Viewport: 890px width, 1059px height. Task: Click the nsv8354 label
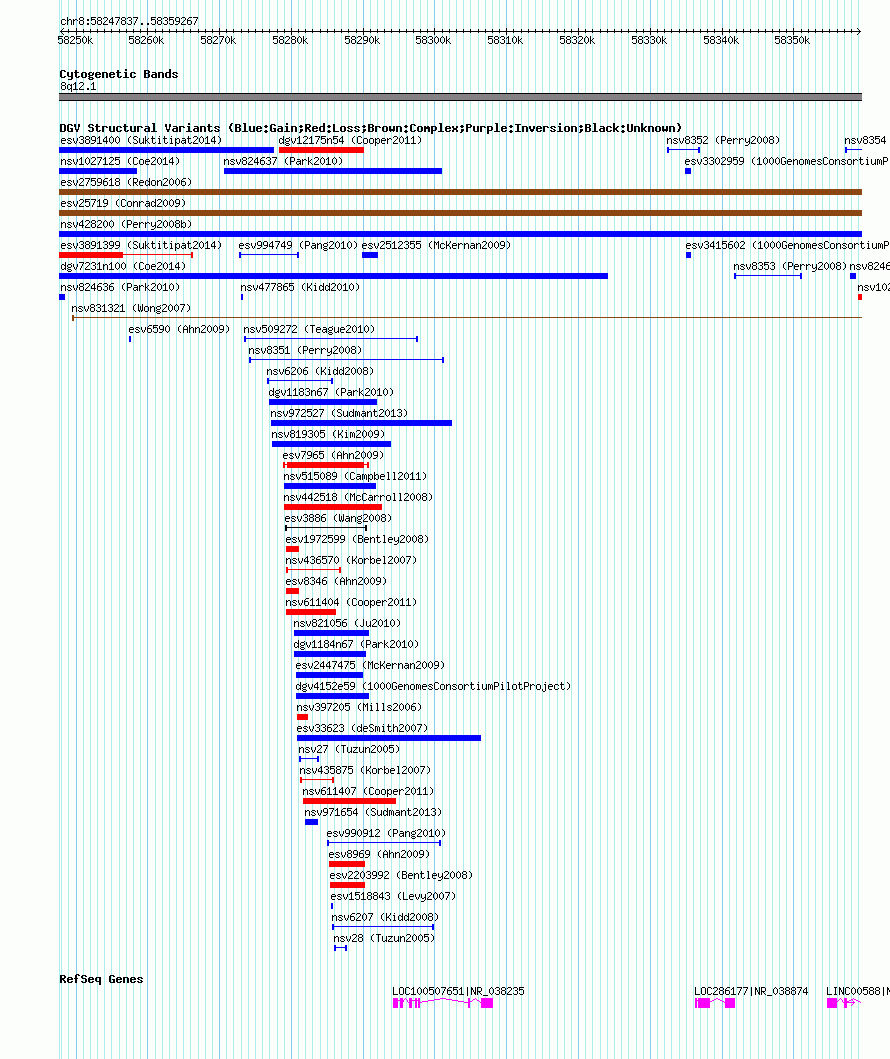(865, 140)
